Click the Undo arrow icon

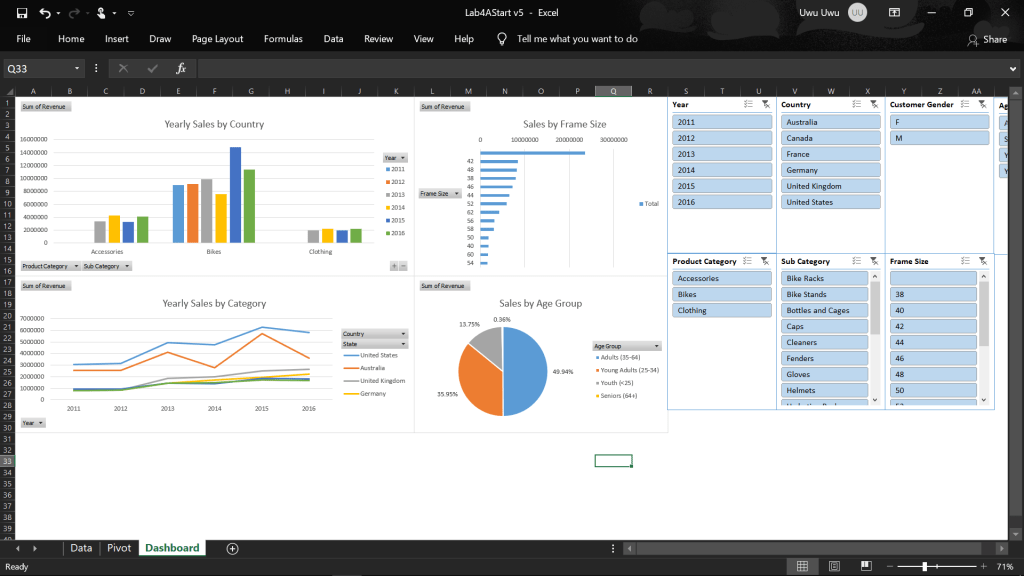tap(45, 13)
